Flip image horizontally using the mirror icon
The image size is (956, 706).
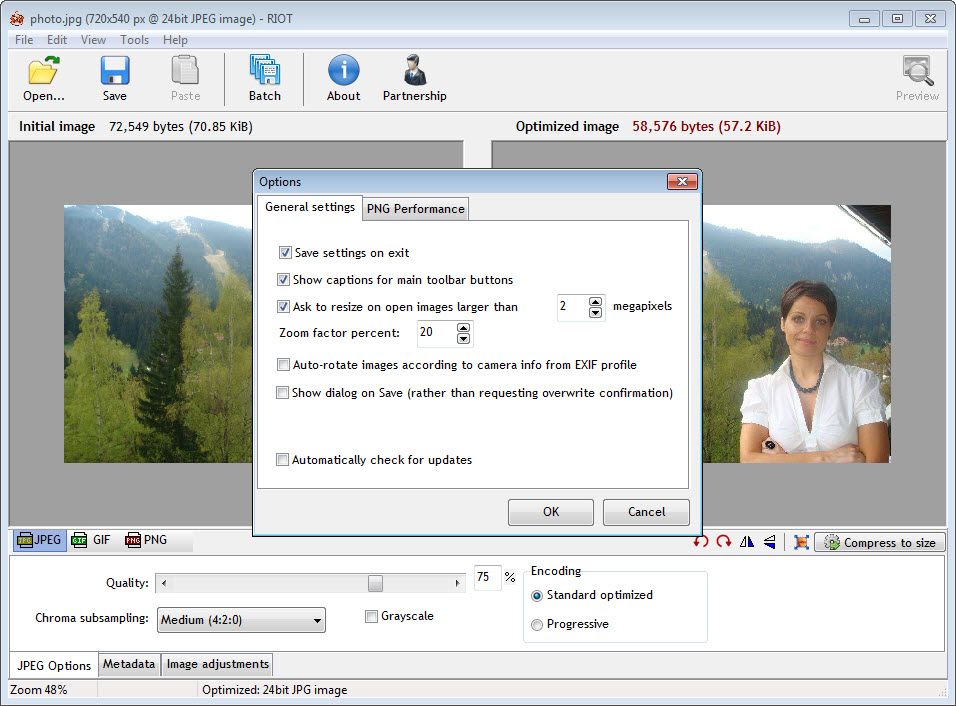tap(747, 542)
